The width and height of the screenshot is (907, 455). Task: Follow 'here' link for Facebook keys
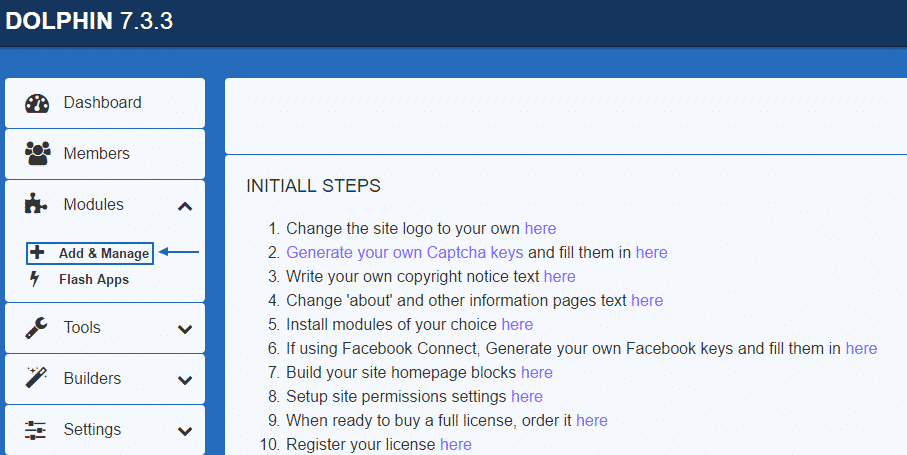point(861,349)
